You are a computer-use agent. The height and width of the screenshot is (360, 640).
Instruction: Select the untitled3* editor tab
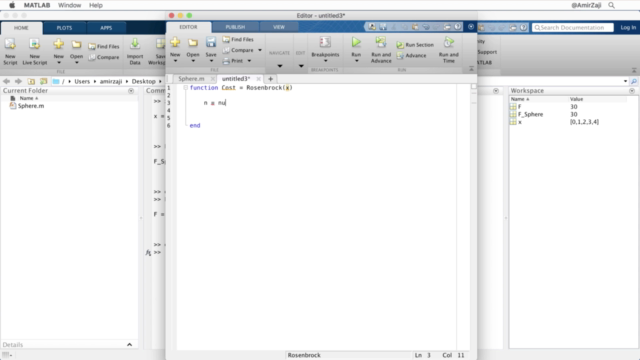point(236,79)
